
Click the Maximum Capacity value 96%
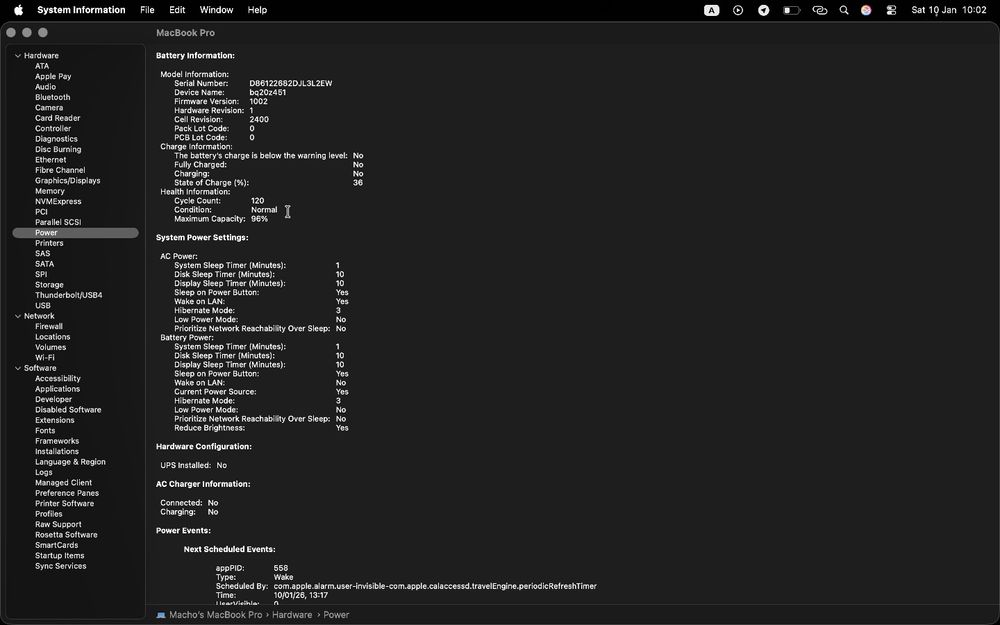click(x=260, y=219)
